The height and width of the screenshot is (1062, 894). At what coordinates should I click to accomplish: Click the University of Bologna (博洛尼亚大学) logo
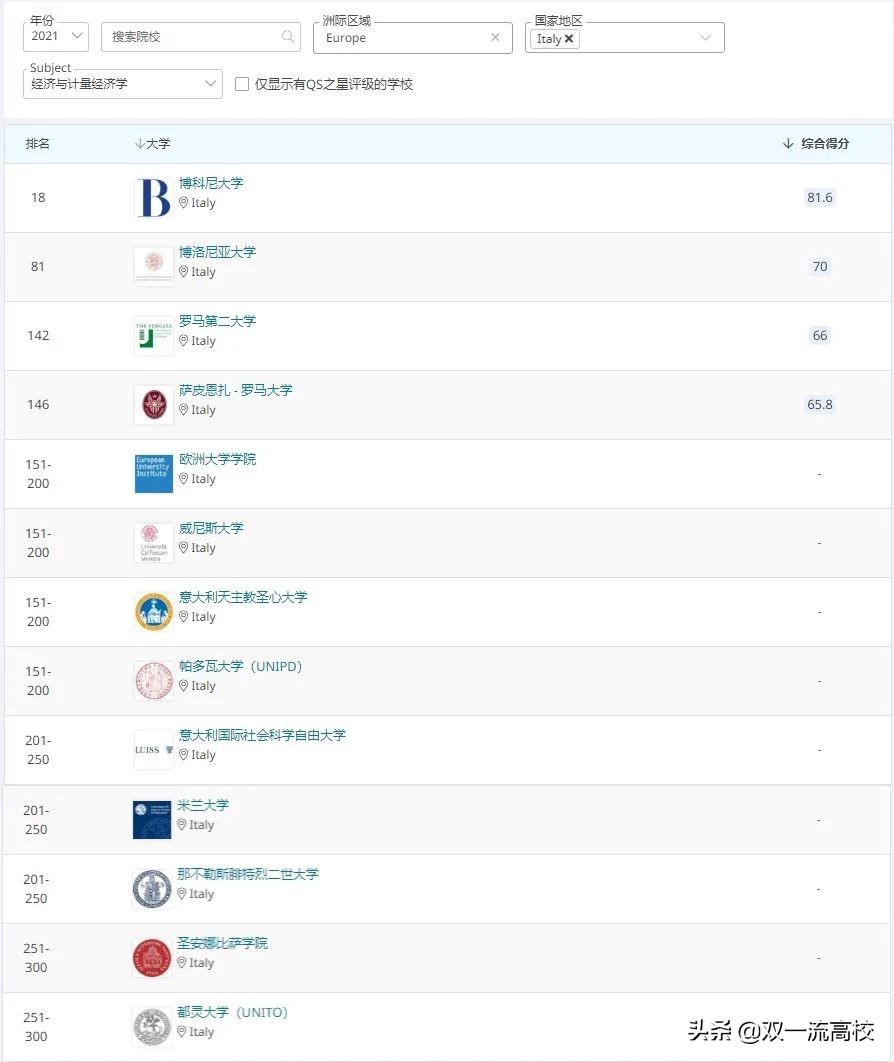pos(151,265)
